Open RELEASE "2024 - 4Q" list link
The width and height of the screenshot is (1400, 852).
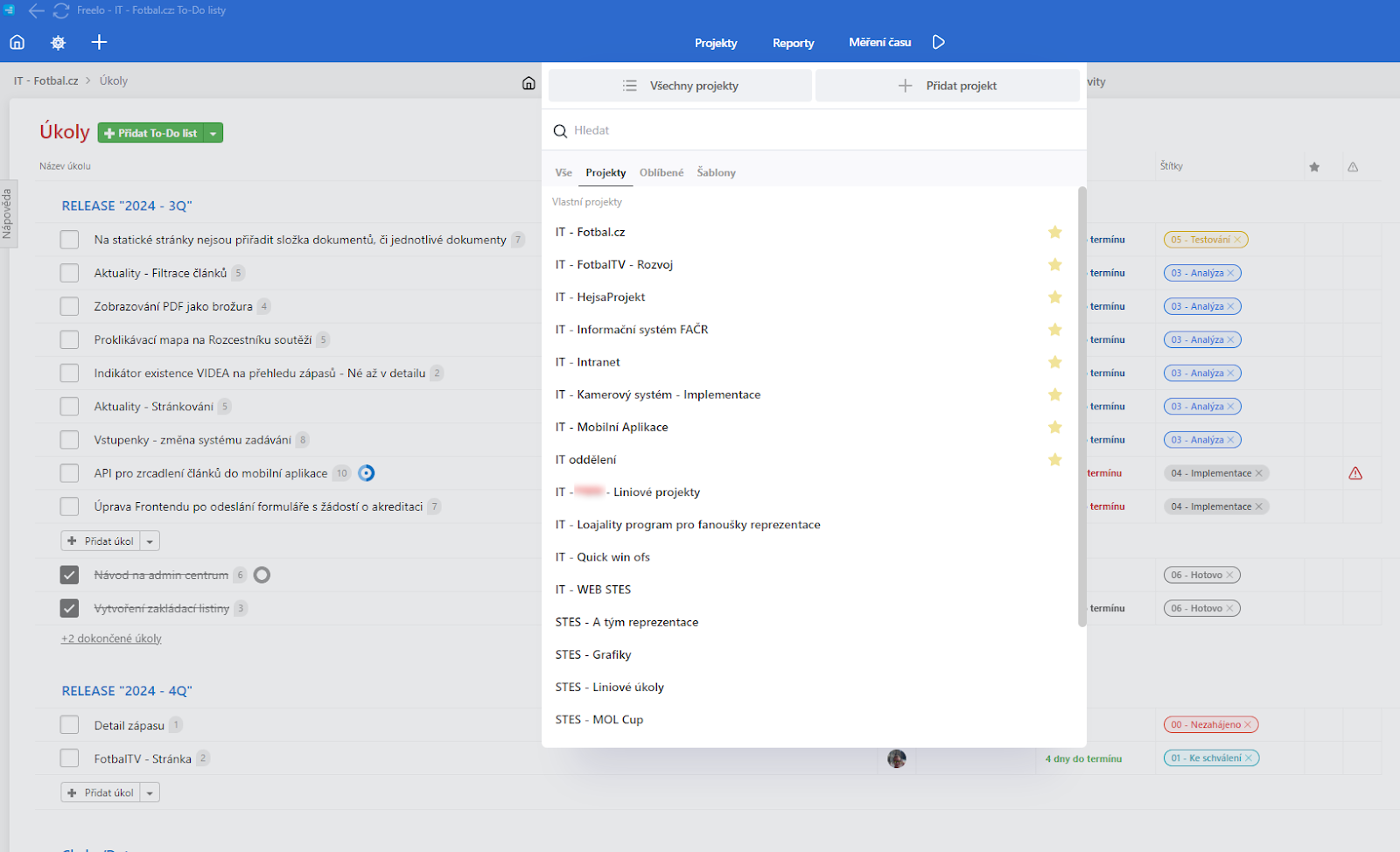[x=127, y=691]
